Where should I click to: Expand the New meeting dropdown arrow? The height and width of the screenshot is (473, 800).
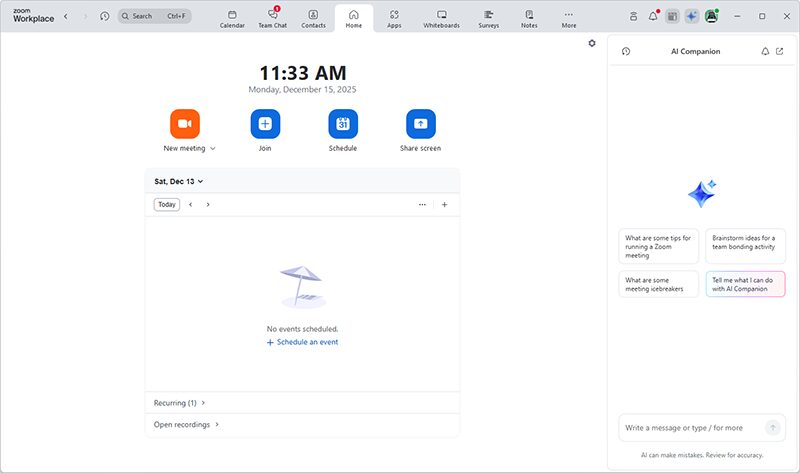click(213, 149)
